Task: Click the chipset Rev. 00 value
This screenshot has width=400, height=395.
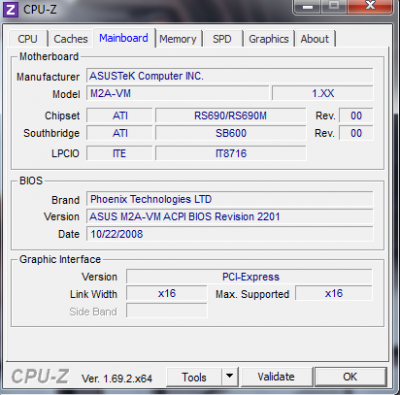Action: tap(356, 116)
